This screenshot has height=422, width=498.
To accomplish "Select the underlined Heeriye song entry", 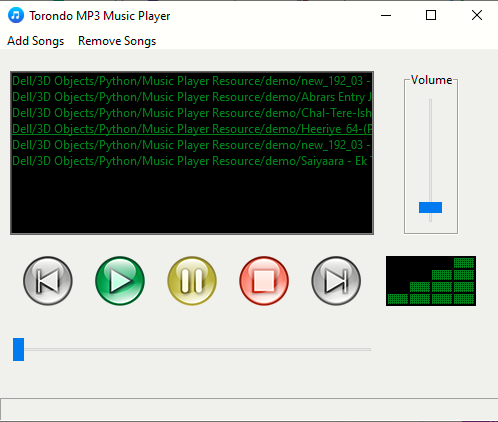I will tap(192, 129).
